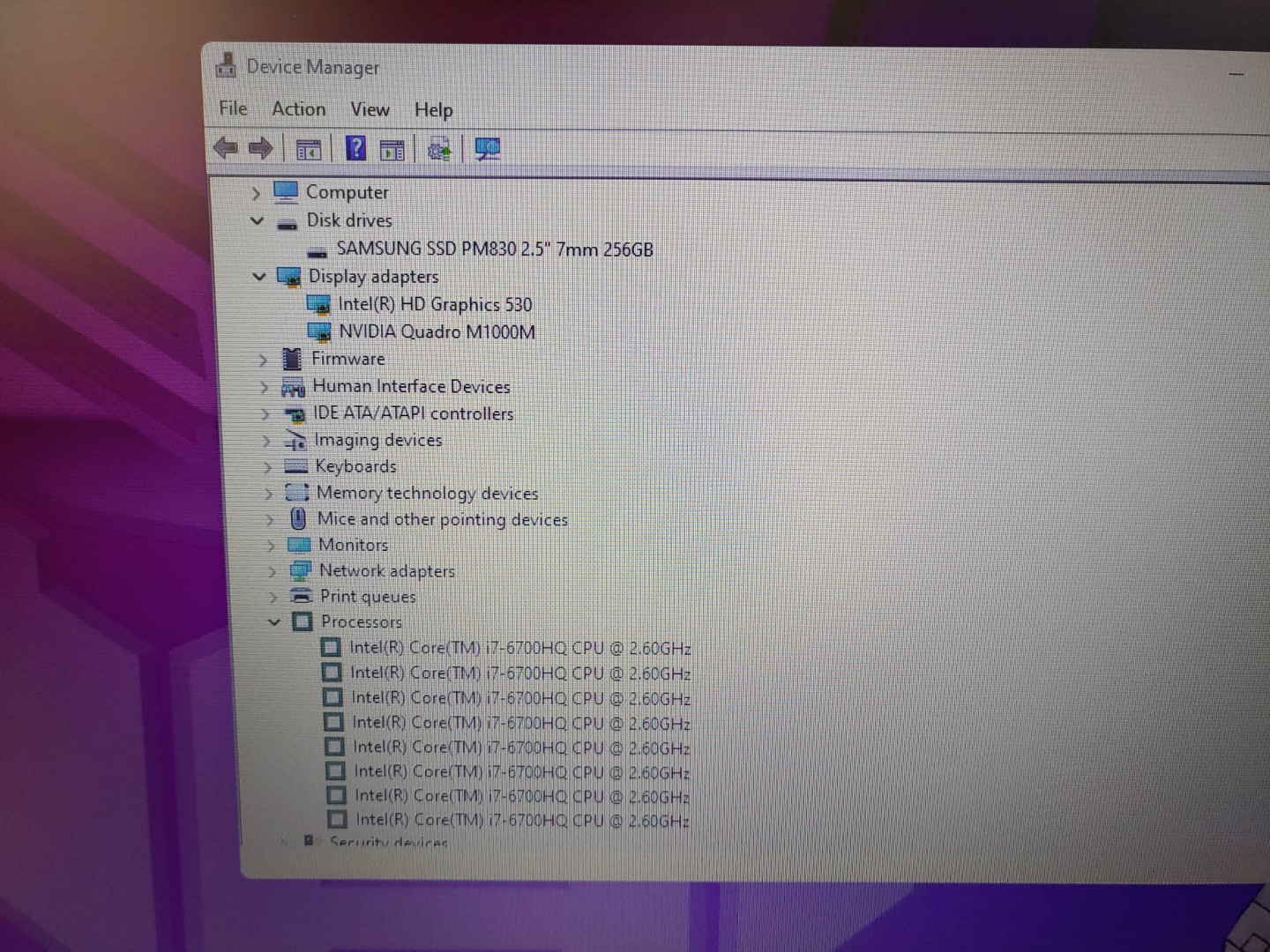Click the Imaging devices icon

[x=295, y=440]
